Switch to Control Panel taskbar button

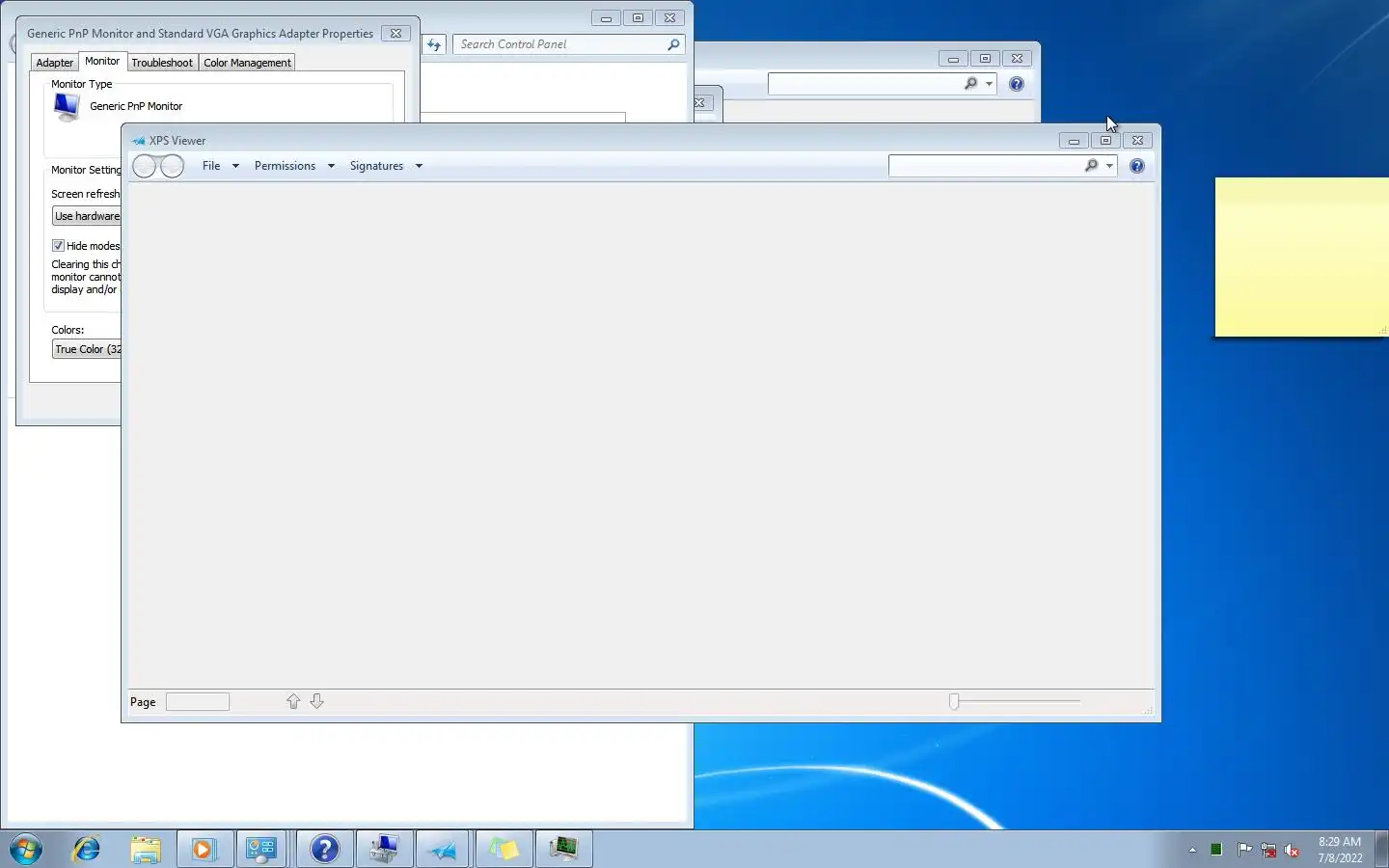(261, 849)
